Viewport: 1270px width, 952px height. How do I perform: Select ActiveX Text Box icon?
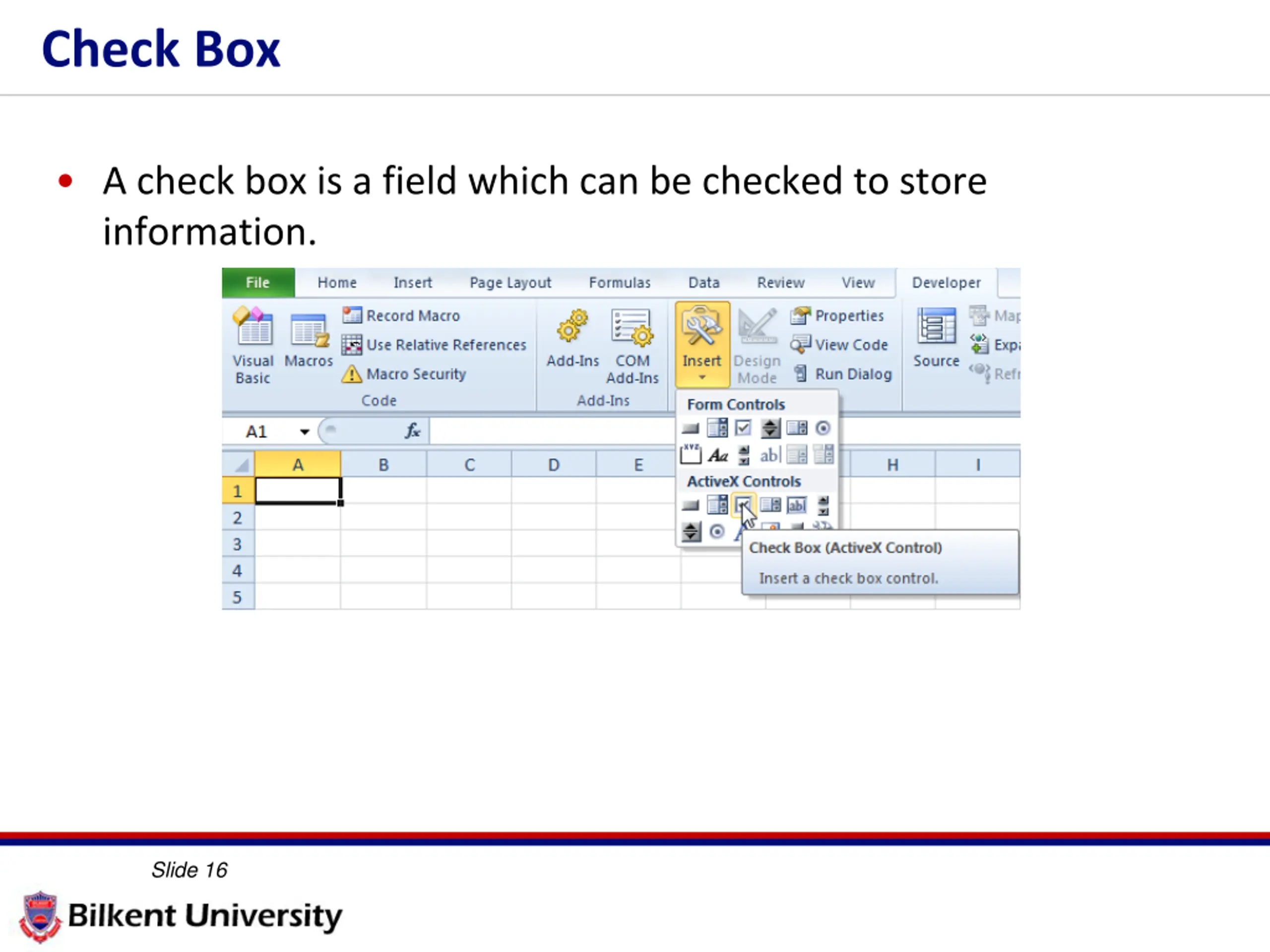[x=796, y=505]
